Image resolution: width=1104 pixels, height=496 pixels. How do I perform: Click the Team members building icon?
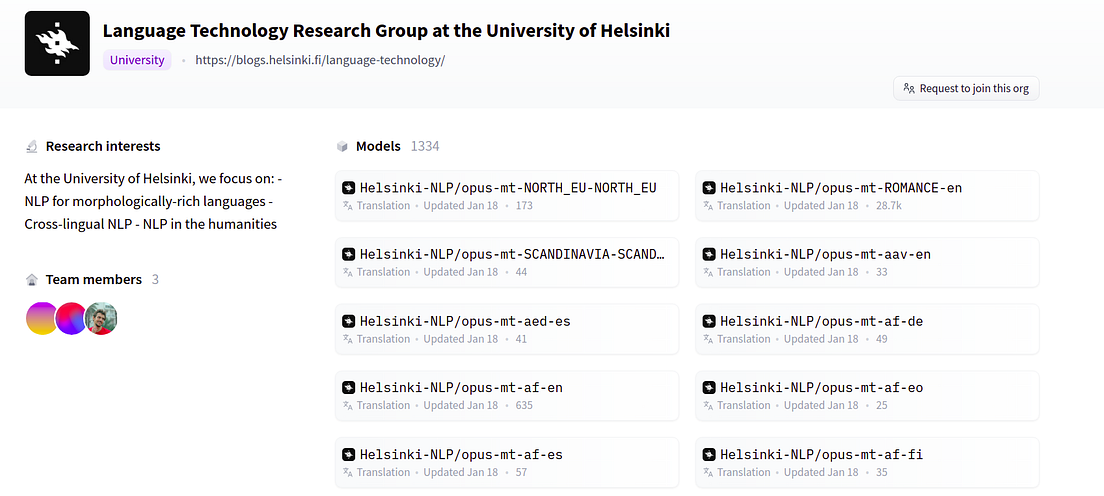pos(32,280)
